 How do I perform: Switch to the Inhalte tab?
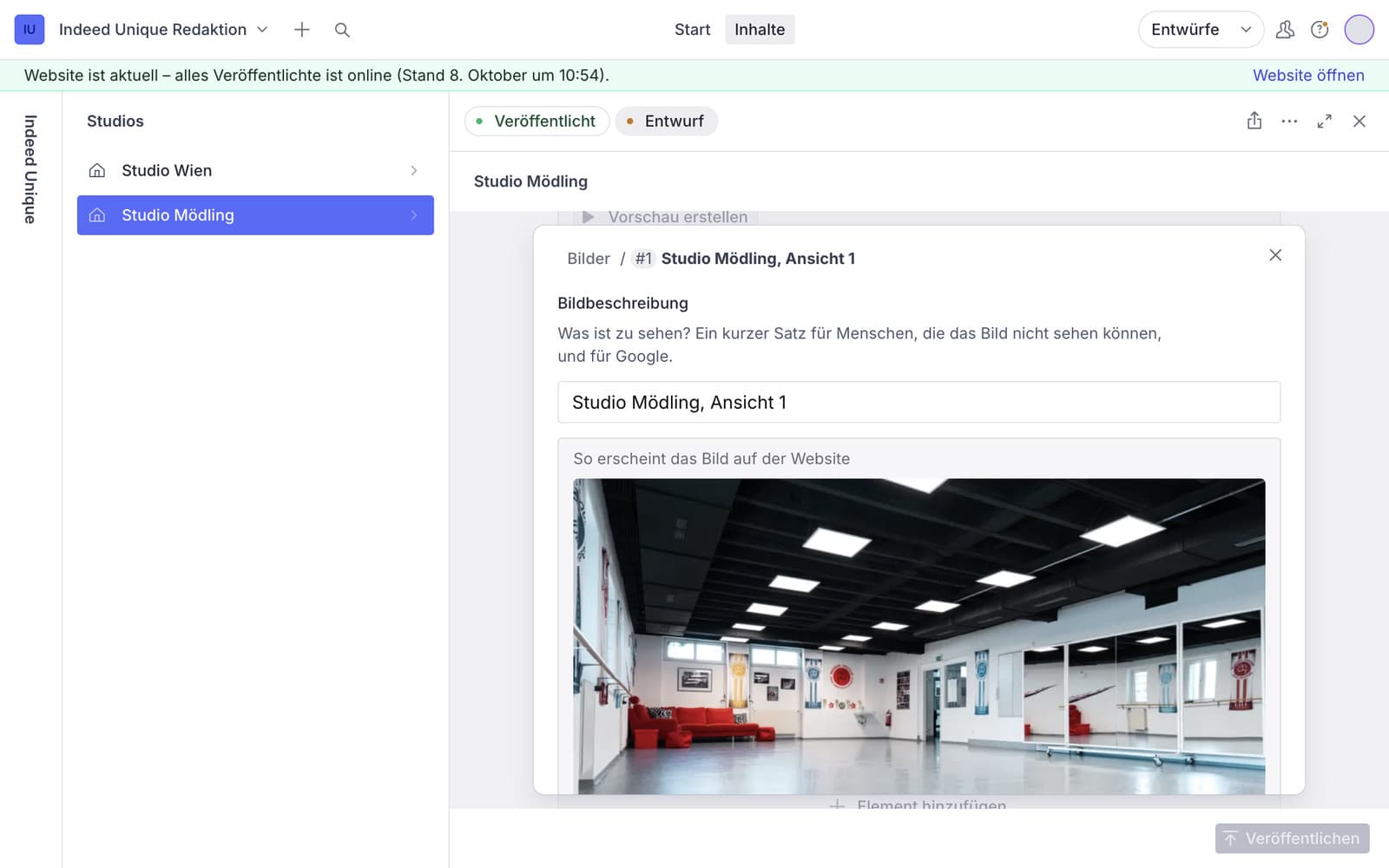pyautogui.click(x=760, y=30)
